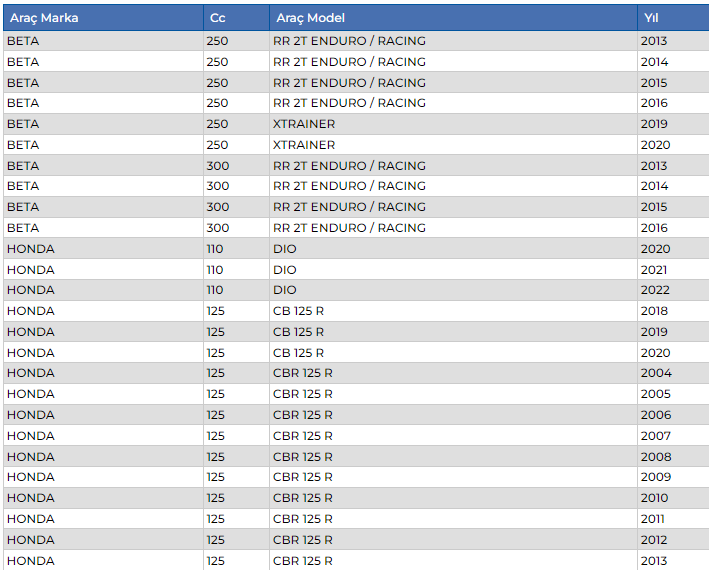Select the DIO model cell for 2020
Viewport: 709px width, 570px height.
tap(285, 249)
